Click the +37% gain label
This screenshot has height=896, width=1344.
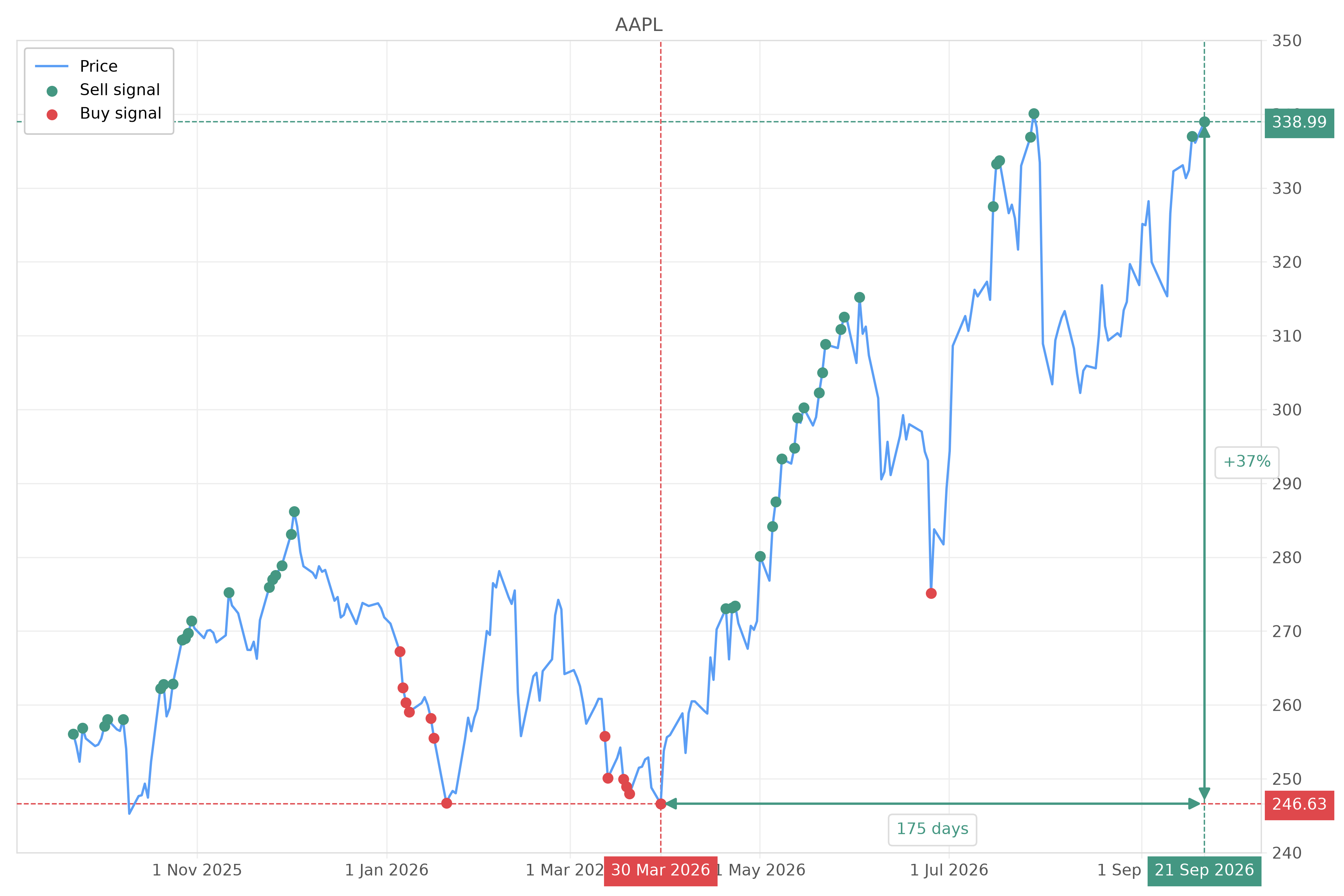click(x=1246, y=462)
